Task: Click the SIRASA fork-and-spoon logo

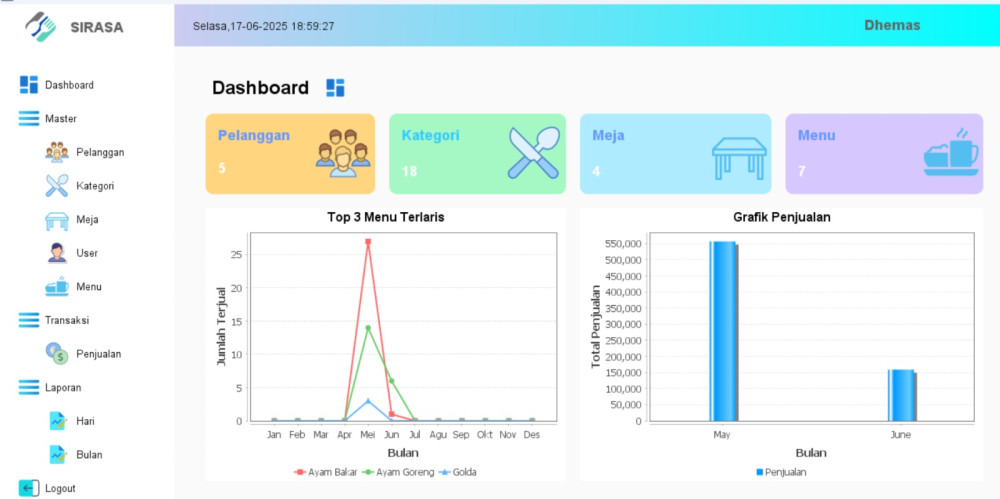Action: (40, 27)
